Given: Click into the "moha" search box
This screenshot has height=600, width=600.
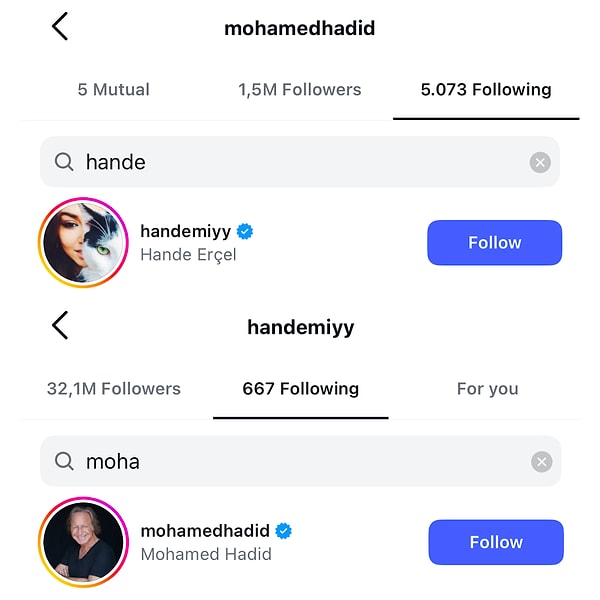Looking at the screenshot, I should pyautogui.click(x=300, y=461).
